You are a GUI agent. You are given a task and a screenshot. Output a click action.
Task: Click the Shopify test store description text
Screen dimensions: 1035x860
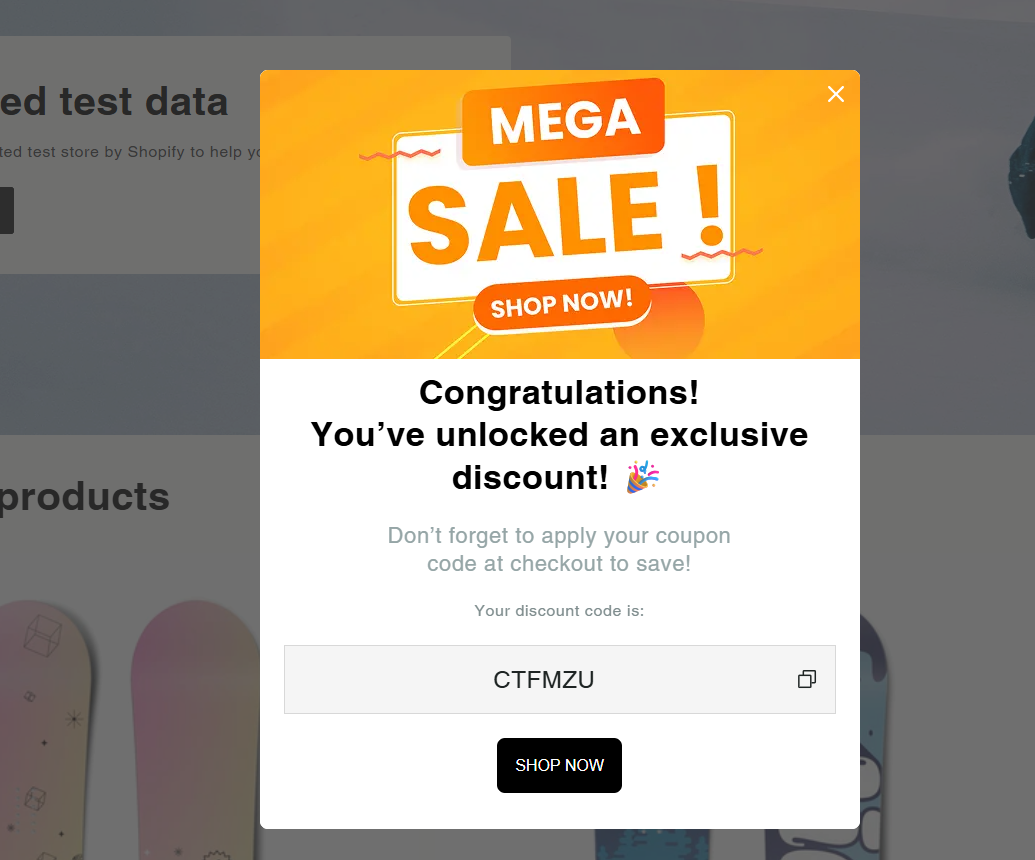(130, 152)
